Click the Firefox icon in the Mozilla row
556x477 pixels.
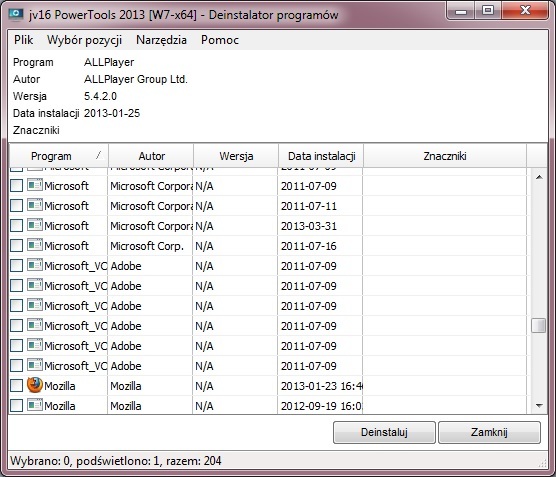(35, 385)
